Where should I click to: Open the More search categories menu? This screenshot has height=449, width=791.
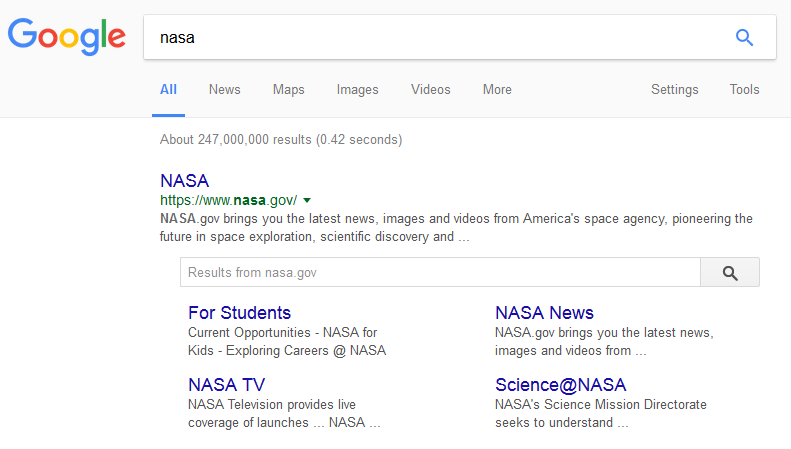click(497, 90)
